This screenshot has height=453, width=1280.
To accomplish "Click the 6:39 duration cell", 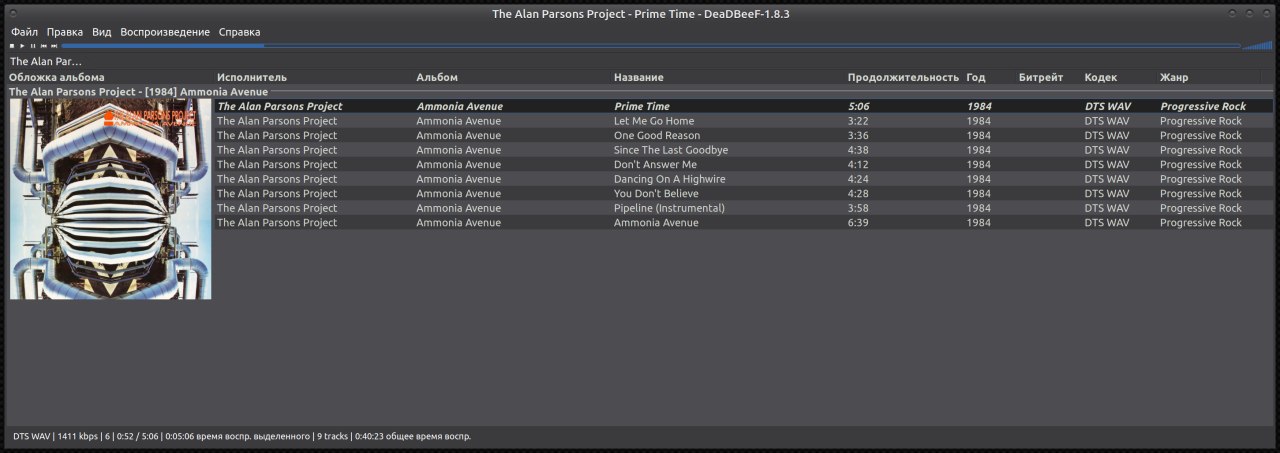I will (x=858, y=222).
